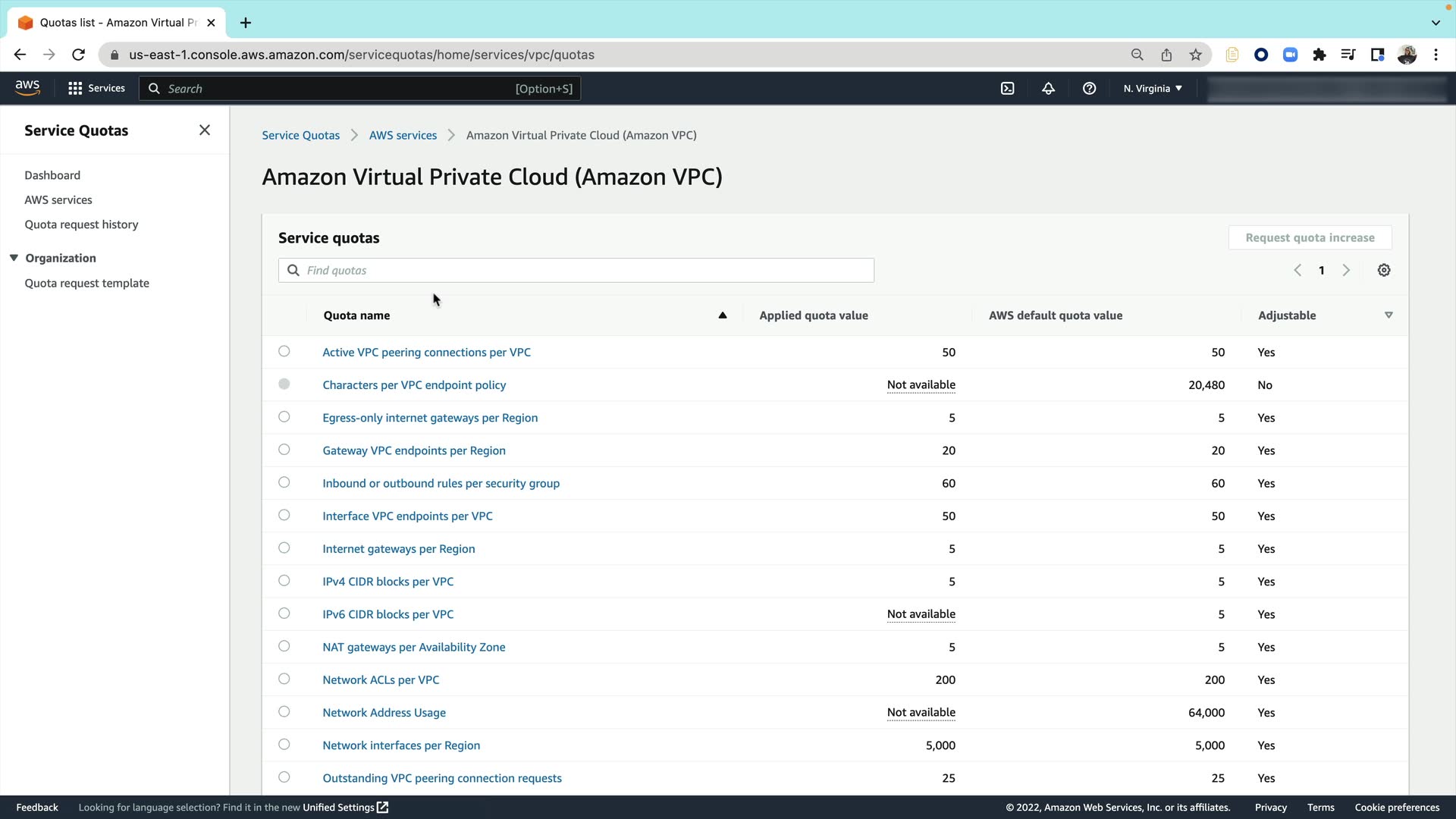Click the help question mark icon
Screen dimensions: 1456x819
pyautogui.click(x=1089, y=89)
